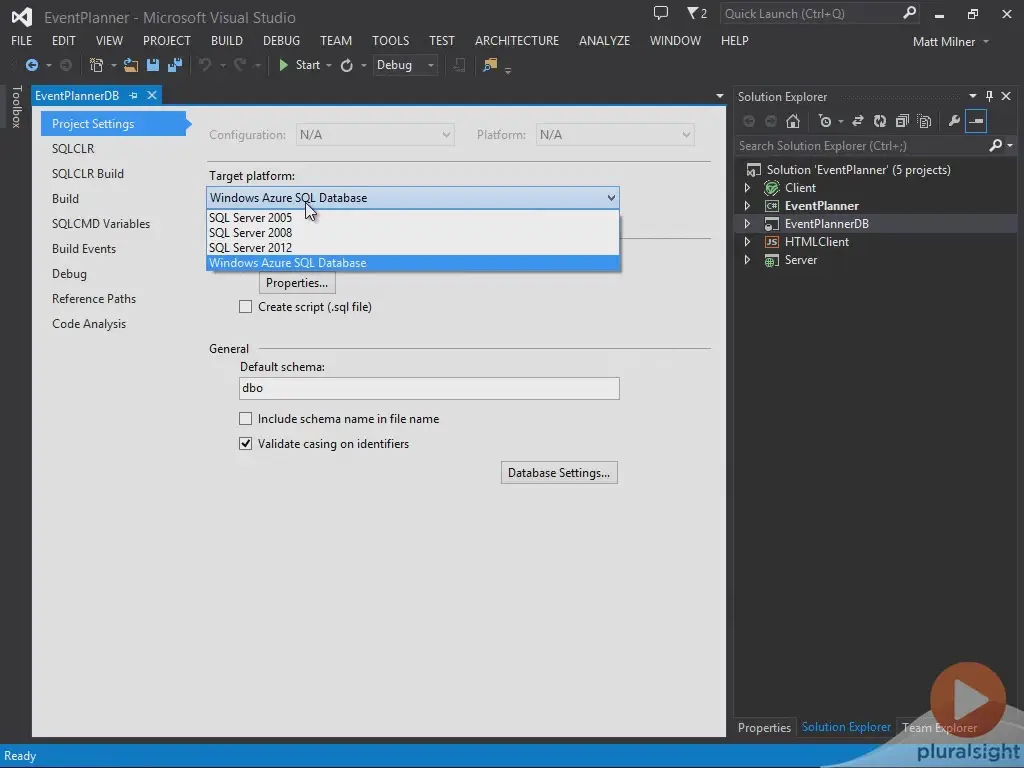
Task: Click the Database Settings... button
Action: 559,473
